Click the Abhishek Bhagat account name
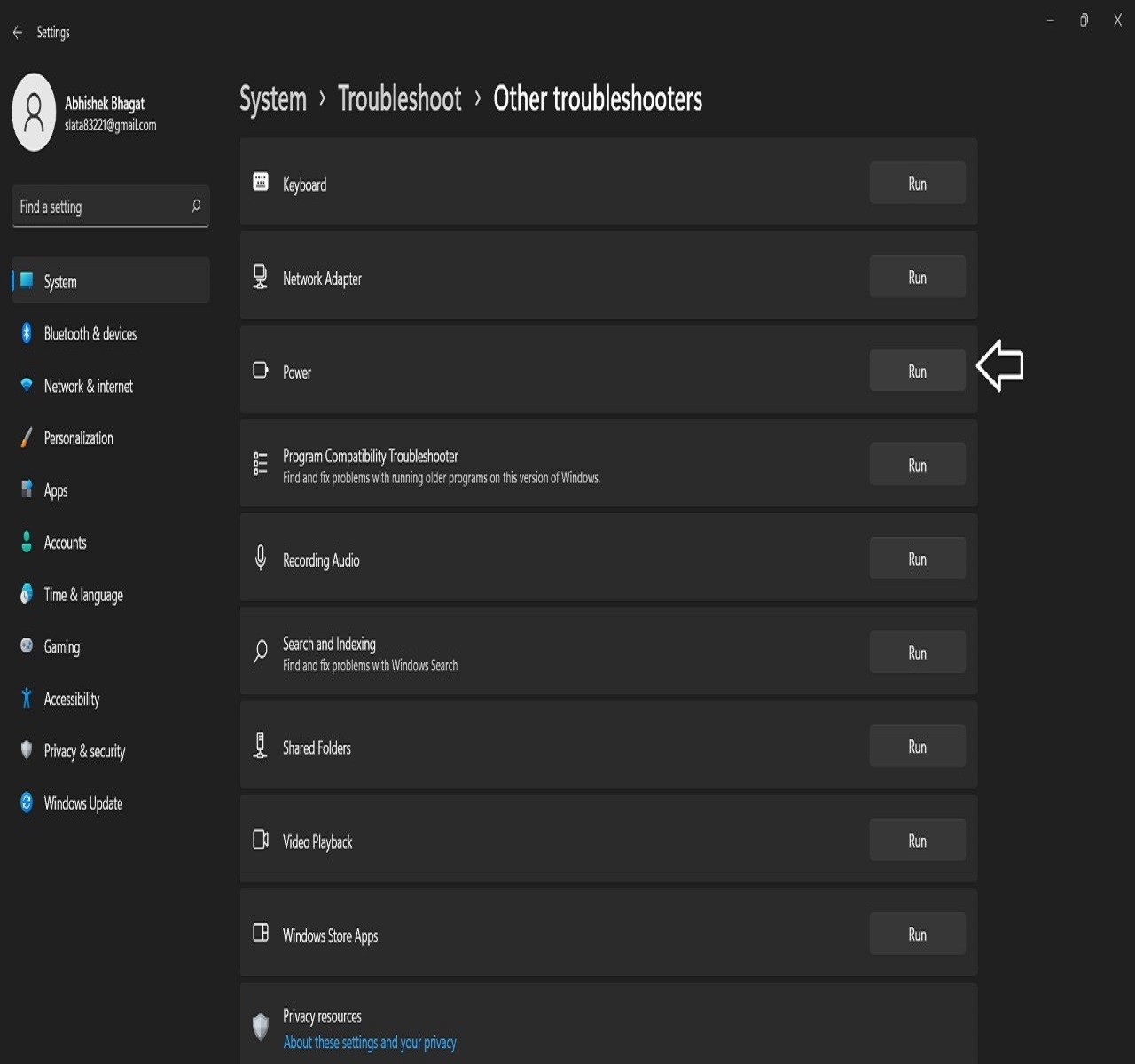The image size is (1135, 1064). coord(105,103)
